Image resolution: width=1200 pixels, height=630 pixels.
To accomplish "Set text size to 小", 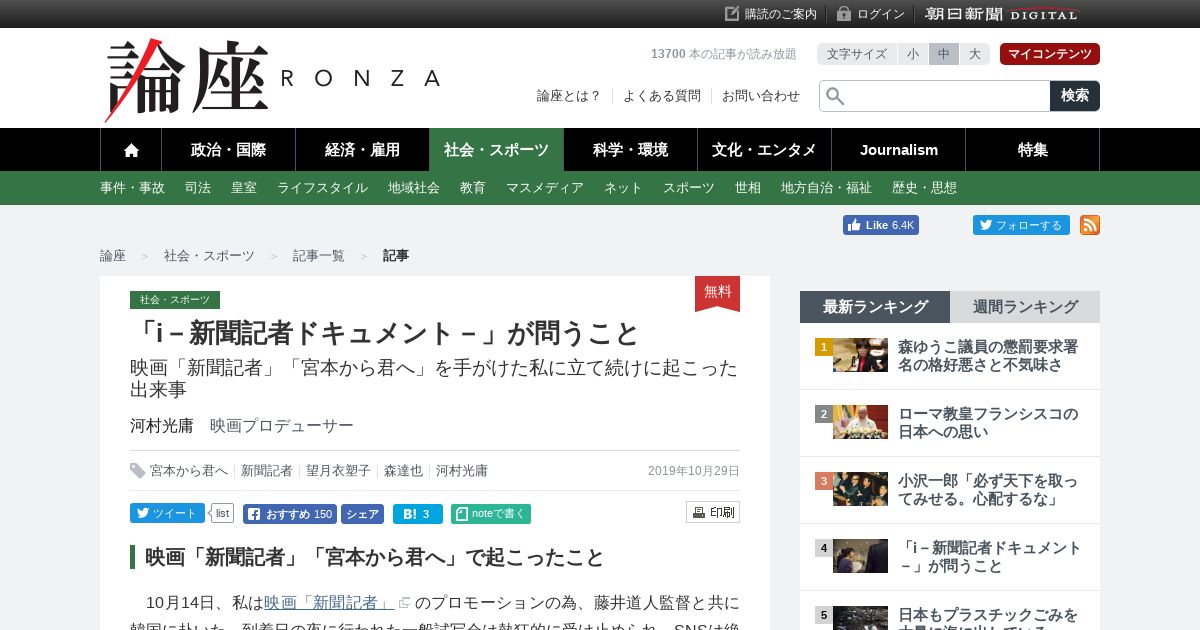I will click(x=913, y=54).
